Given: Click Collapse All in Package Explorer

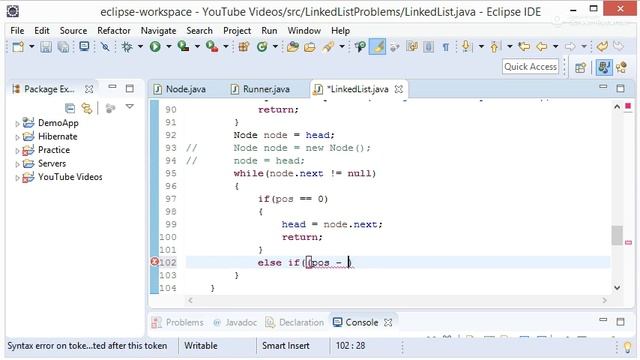Looking at the screenshot, I should (x=70, y=108).
